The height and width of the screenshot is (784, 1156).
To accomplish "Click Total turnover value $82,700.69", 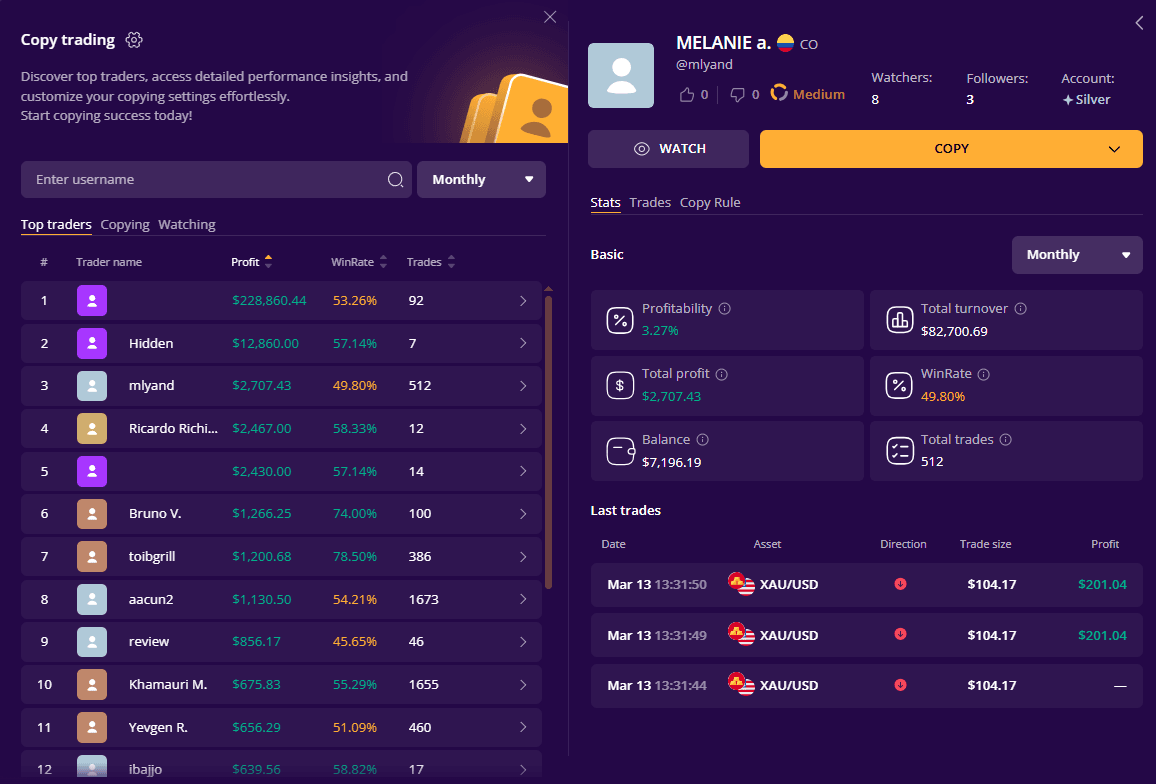I will 954,332.
